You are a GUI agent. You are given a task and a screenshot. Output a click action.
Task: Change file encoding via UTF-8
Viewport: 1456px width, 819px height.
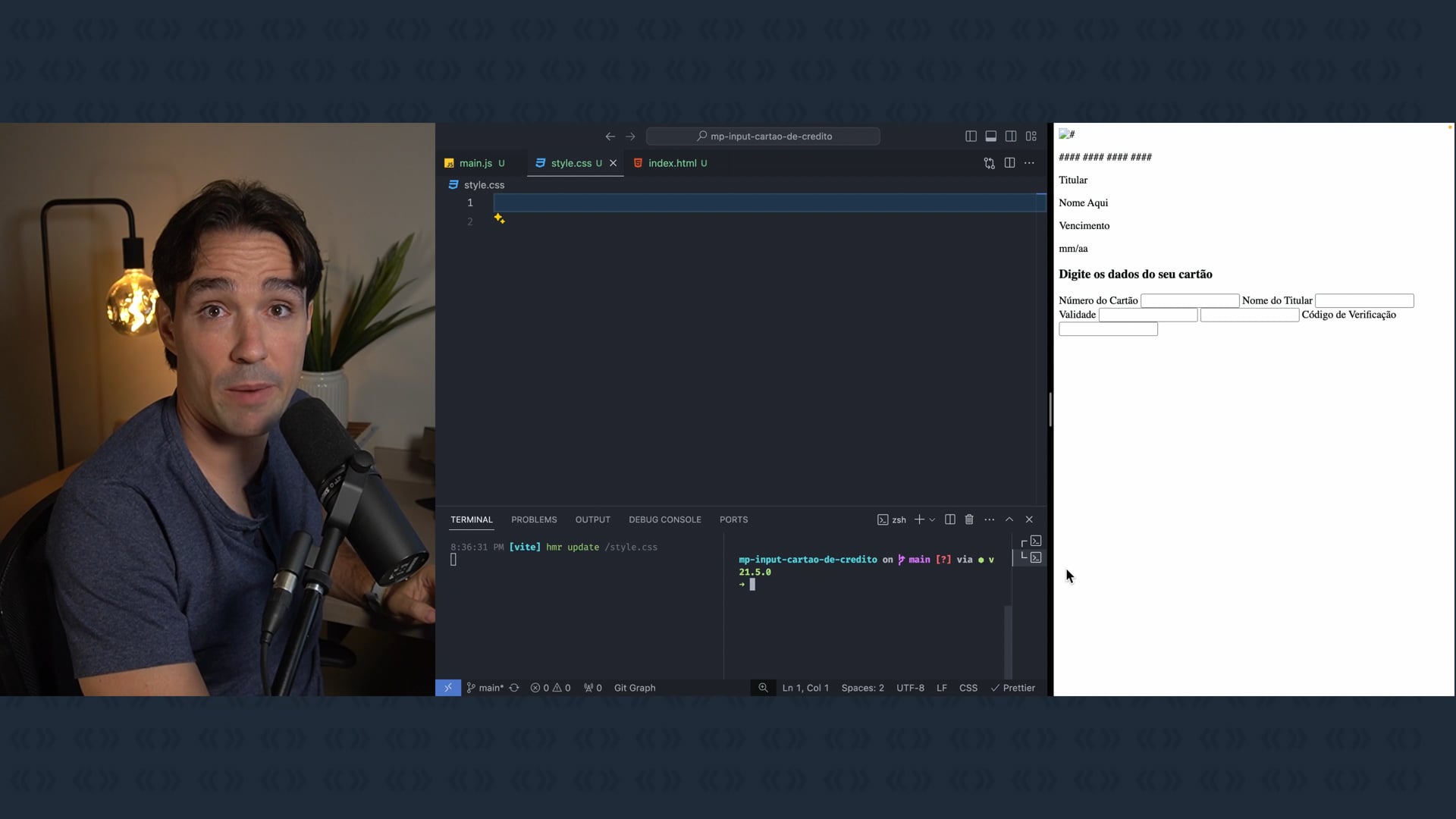pos(910,688)
